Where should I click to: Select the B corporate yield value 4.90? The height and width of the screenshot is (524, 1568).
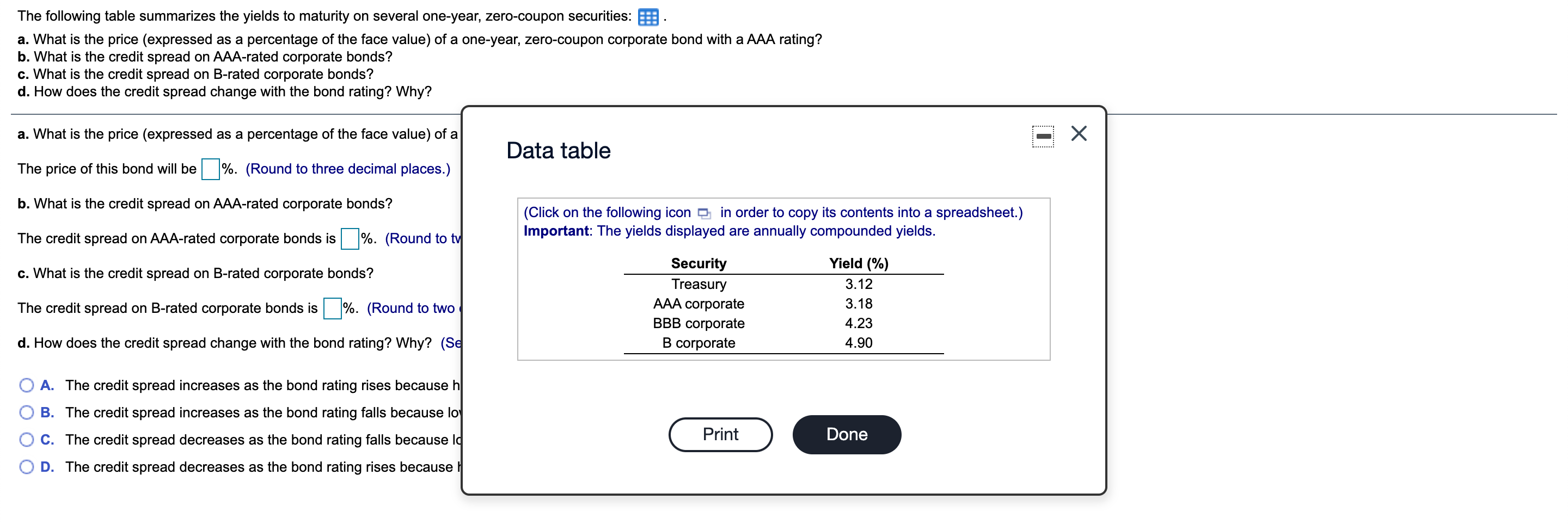[858, 343]
